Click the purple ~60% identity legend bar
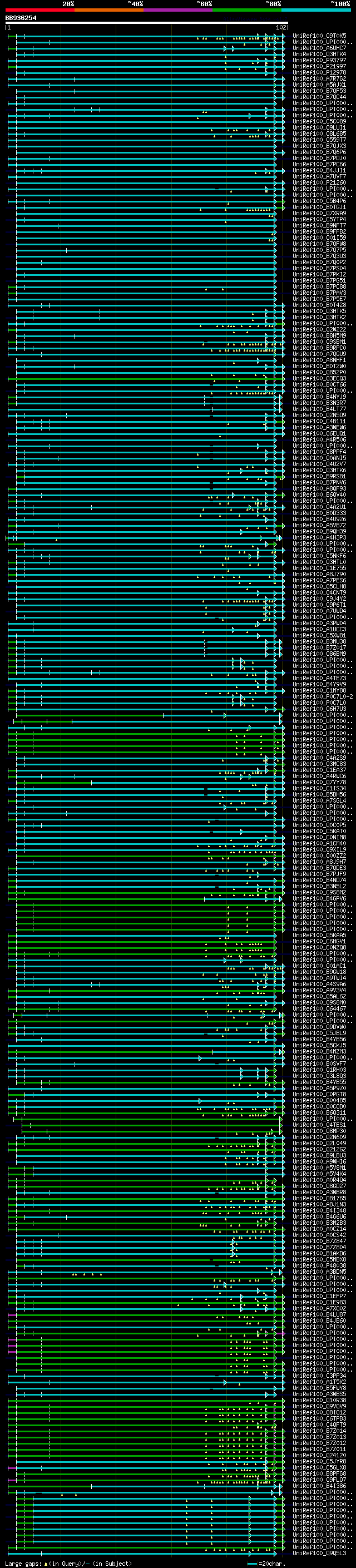Image resolution: width=356 pixels, height=1568 pixels. [179, 10]
